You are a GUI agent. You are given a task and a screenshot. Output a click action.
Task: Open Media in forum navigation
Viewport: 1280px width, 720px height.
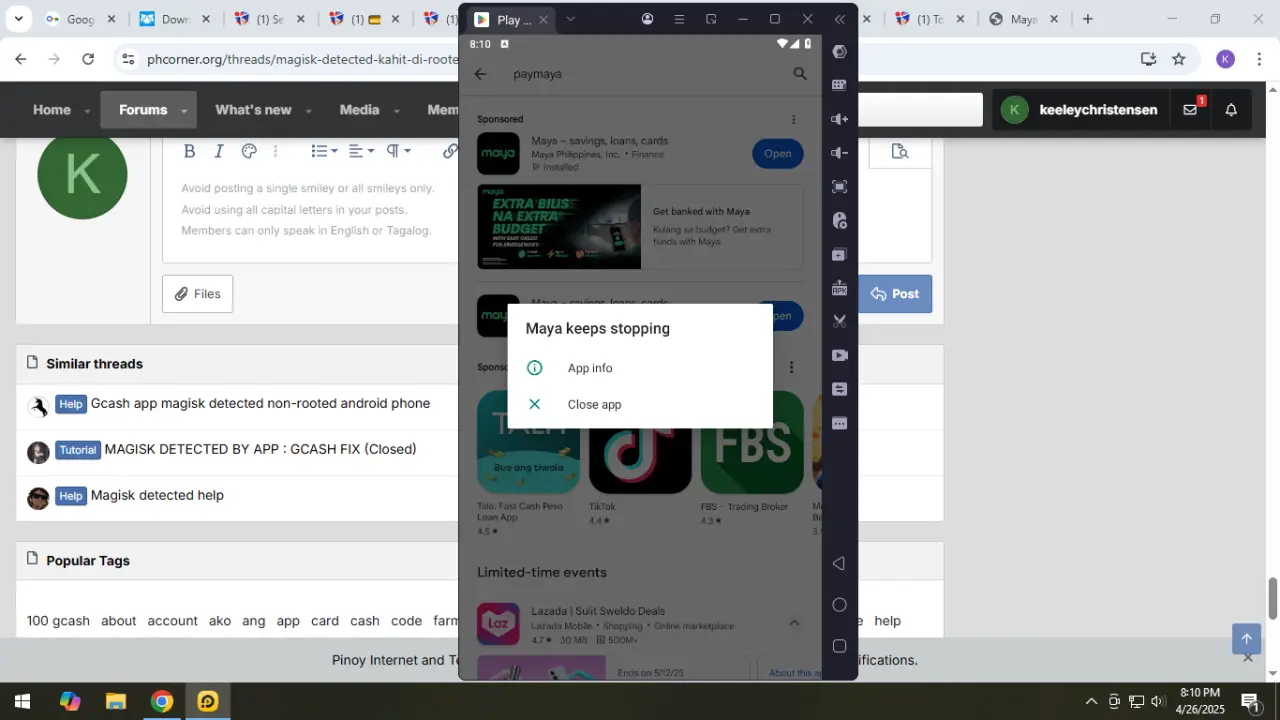tap(359, 110)
